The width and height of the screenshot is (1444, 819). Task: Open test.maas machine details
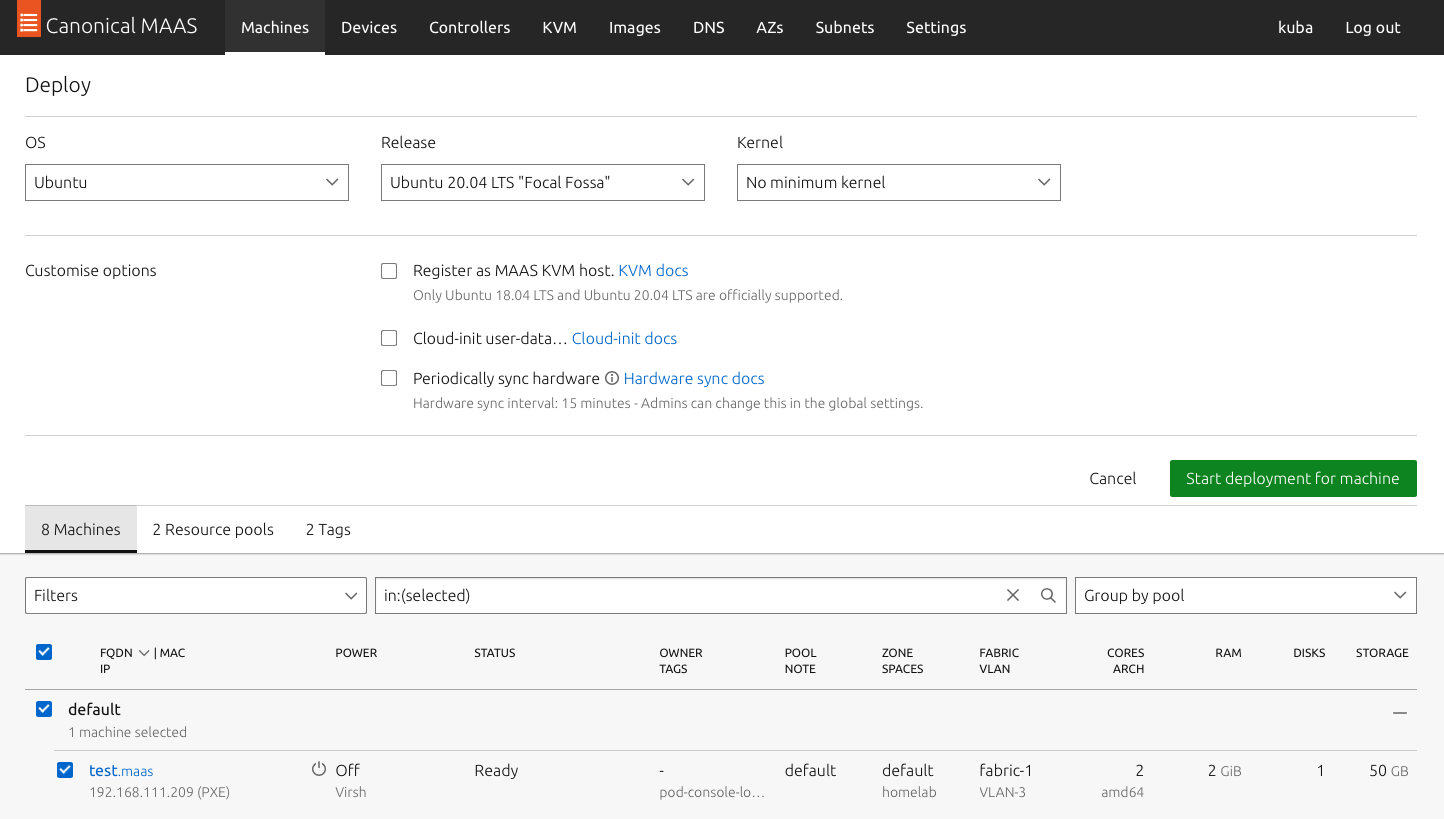[x=121, y=770]
